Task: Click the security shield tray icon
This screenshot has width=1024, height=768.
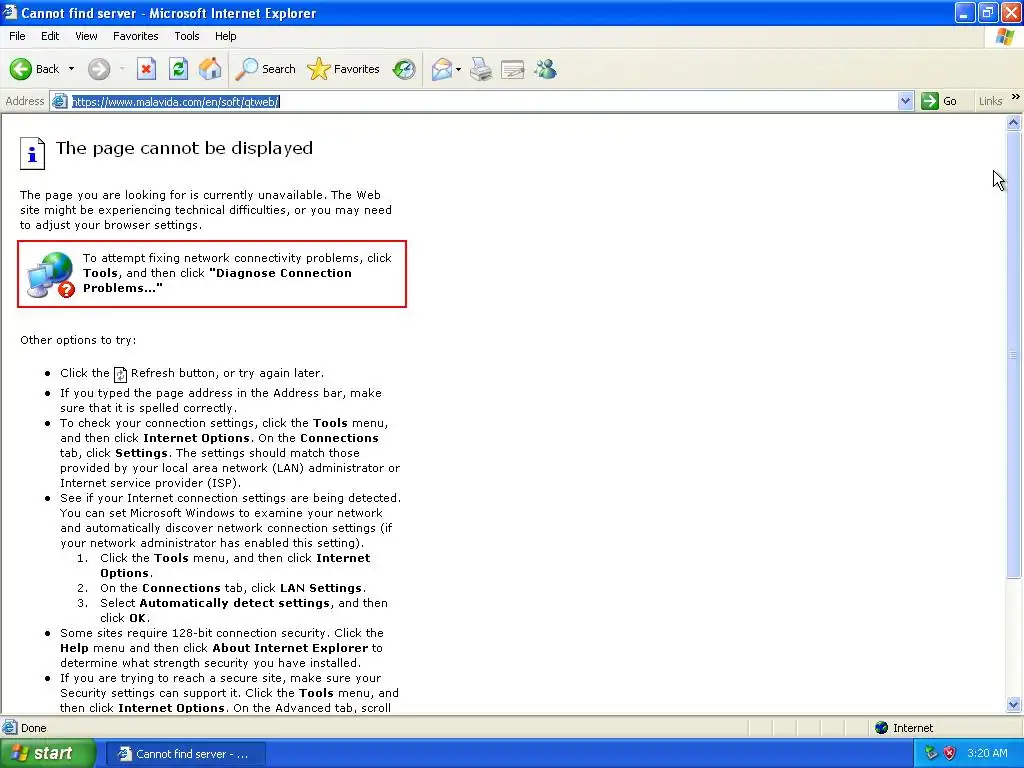Action: pyautogui.click(x=950, y=753)
